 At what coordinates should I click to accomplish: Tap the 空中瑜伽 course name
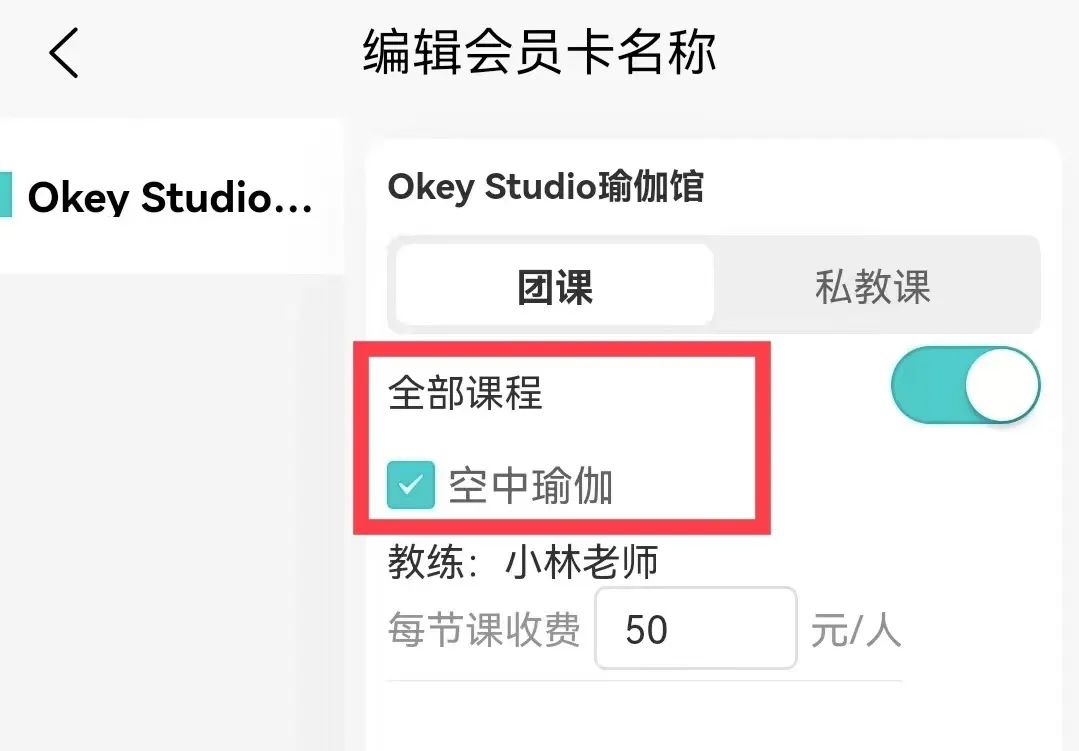click(x=530, y=486)
